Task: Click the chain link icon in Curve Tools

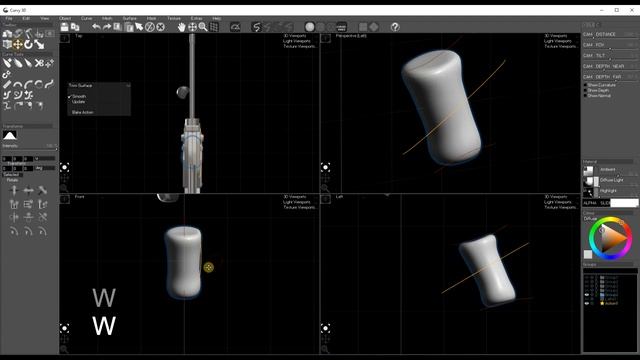Action: point(6,74)
